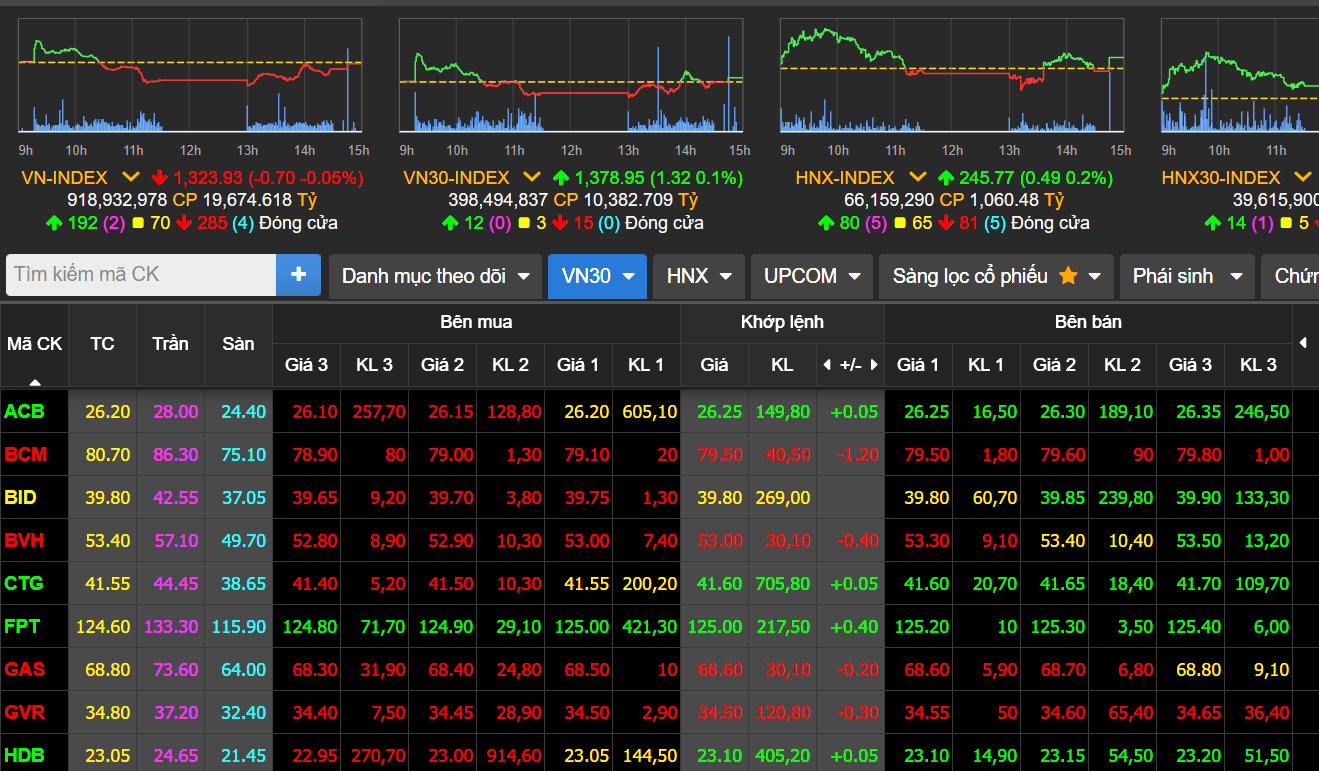Click the VN-INDEX label
The height and width of the screenshot is (771, 1319).
point(65,178)
